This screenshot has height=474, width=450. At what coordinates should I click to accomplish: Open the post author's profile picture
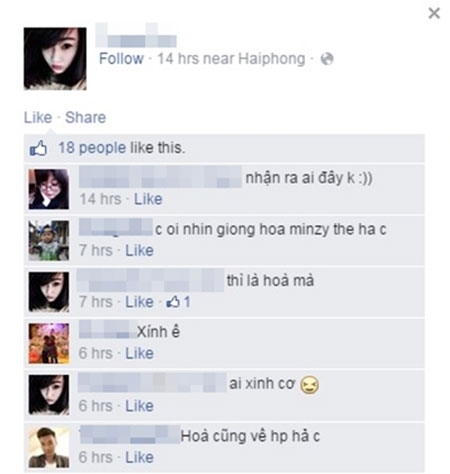pyautogui.click(x=55, y=59)
